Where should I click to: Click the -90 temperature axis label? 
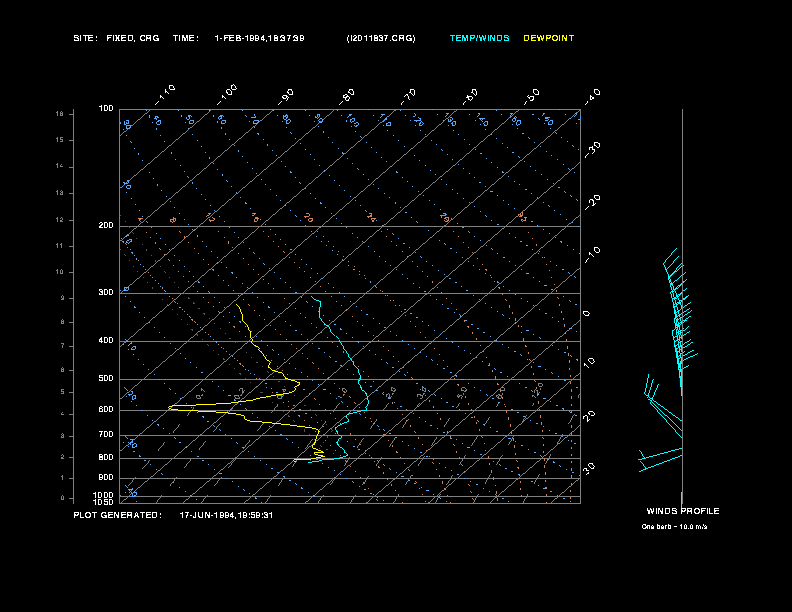coord(286,97)
